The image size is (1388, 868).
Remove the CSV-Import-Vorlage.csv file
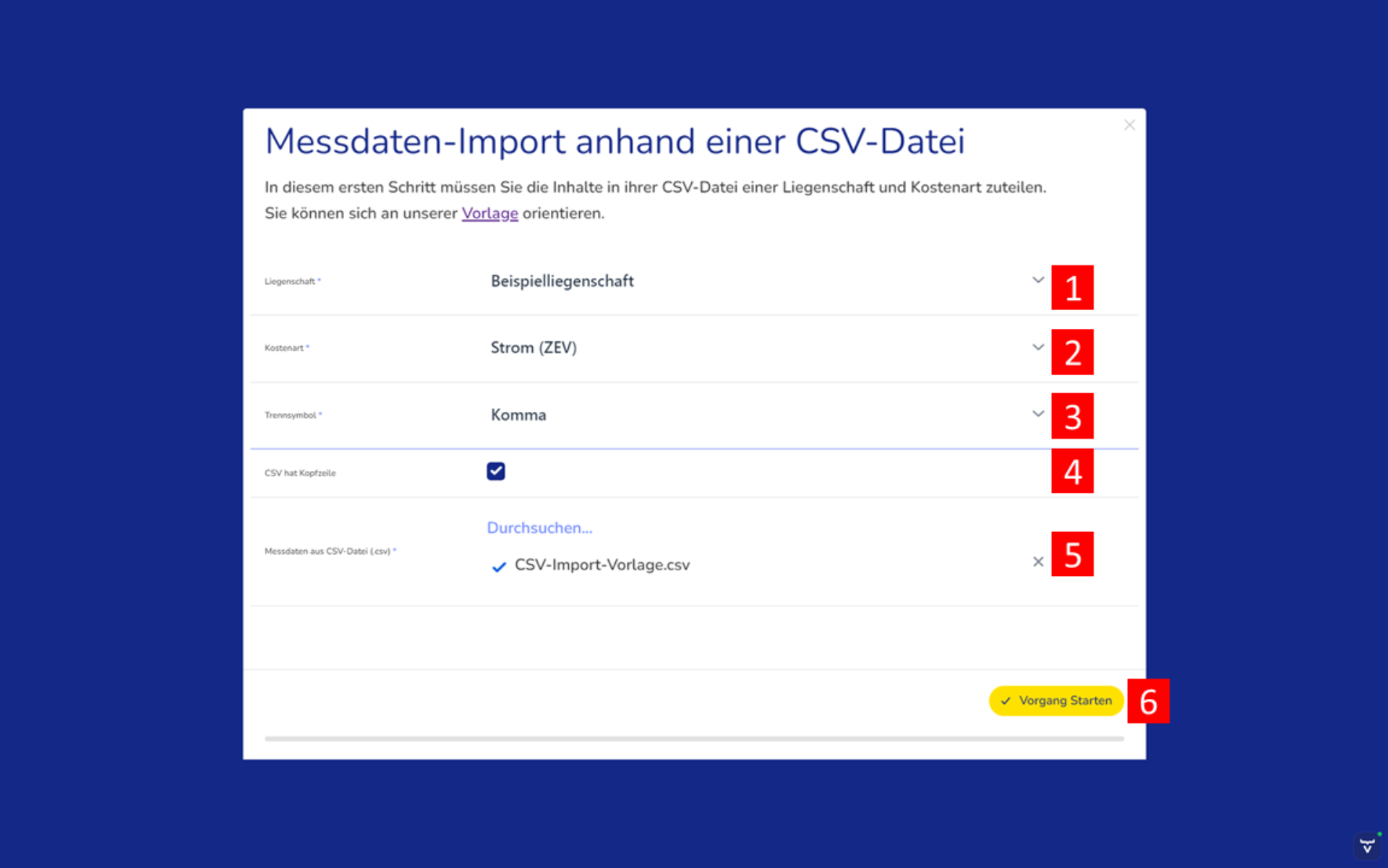1038,562
